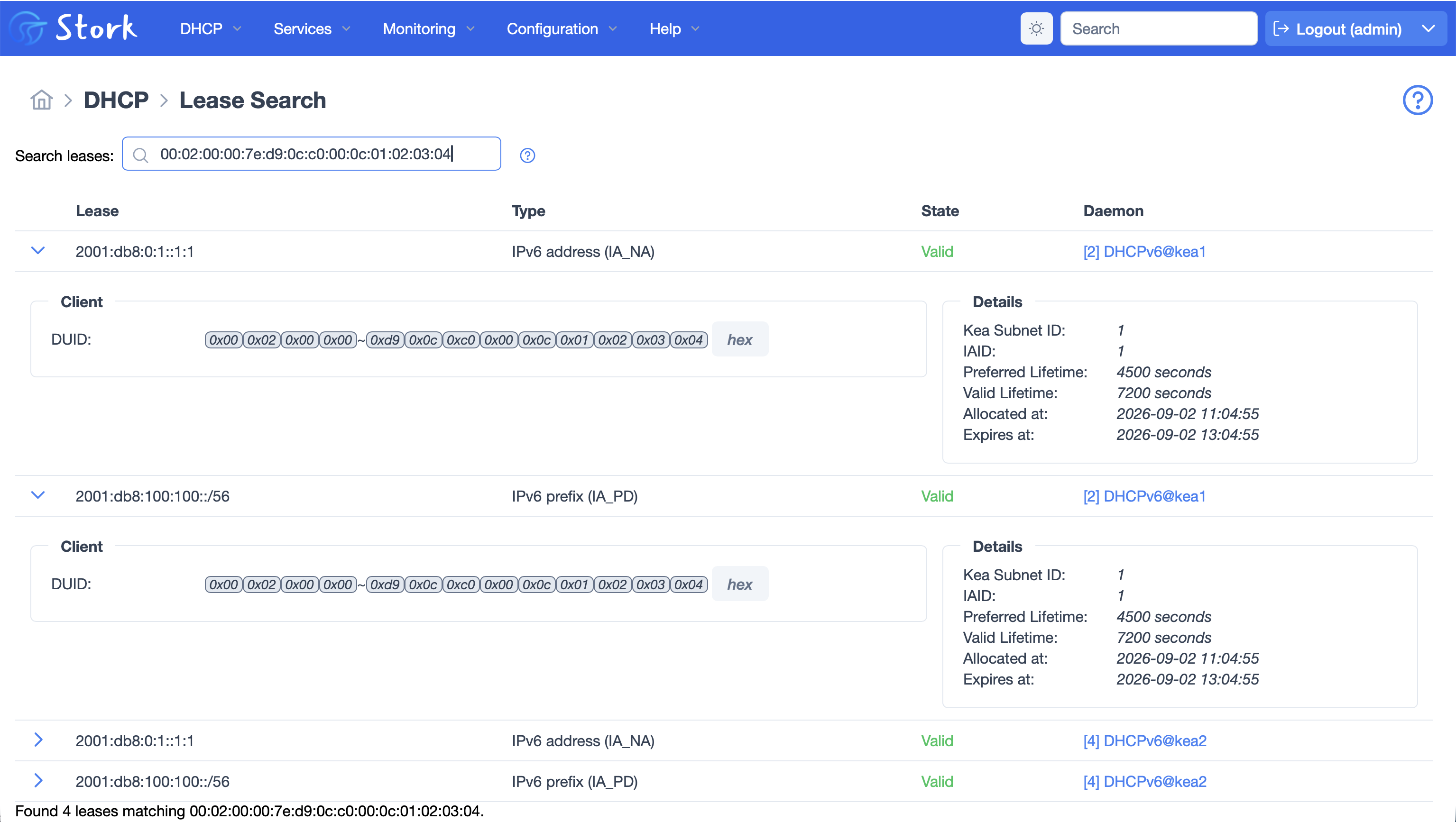
Task: Expand the 2001:db8:100:100::/56 kea2 lease row
Action: tap(38, 780)
